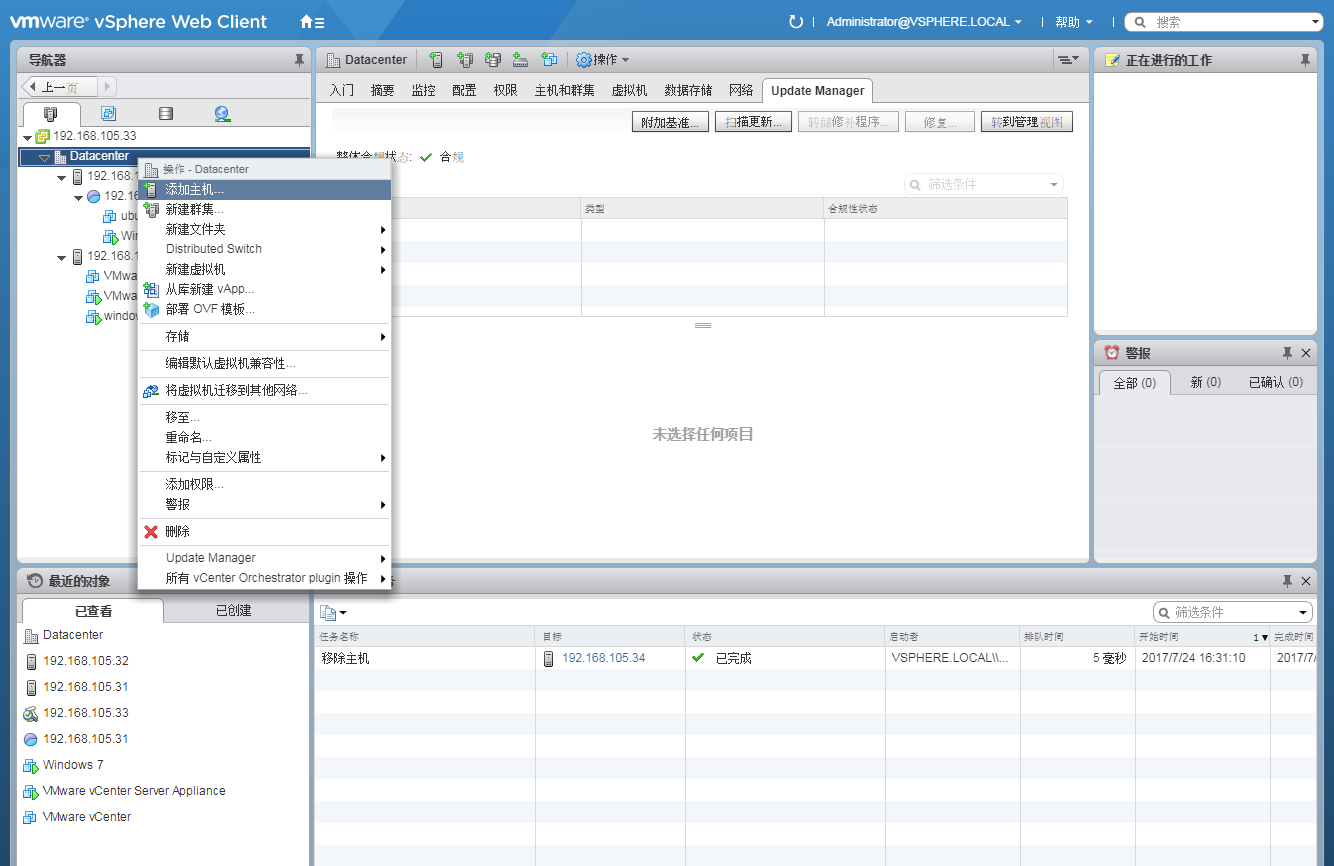Collapse the Datacenter tree node
The height and width of the screenshot is (866, 1334).
tap(44, 157)
